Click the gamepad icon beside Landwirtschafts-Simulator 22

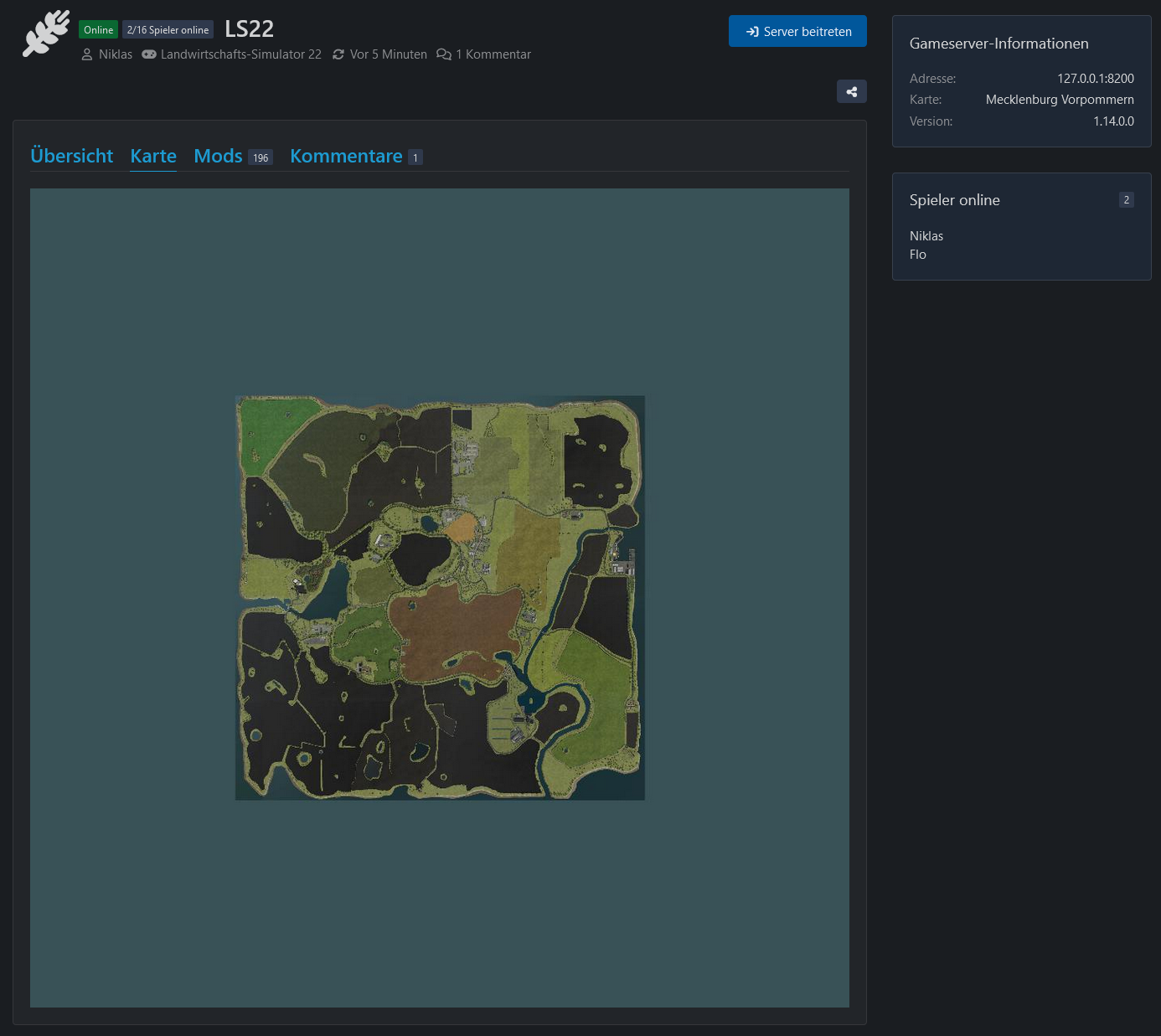click(x=149, y=54)
